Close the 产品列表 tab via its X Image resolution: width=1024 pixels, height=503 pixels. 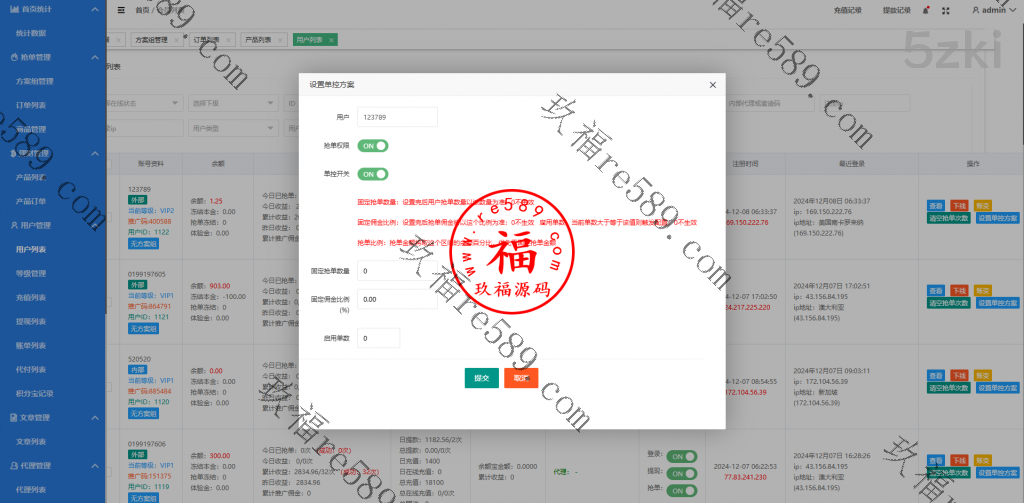pos(280,39)
